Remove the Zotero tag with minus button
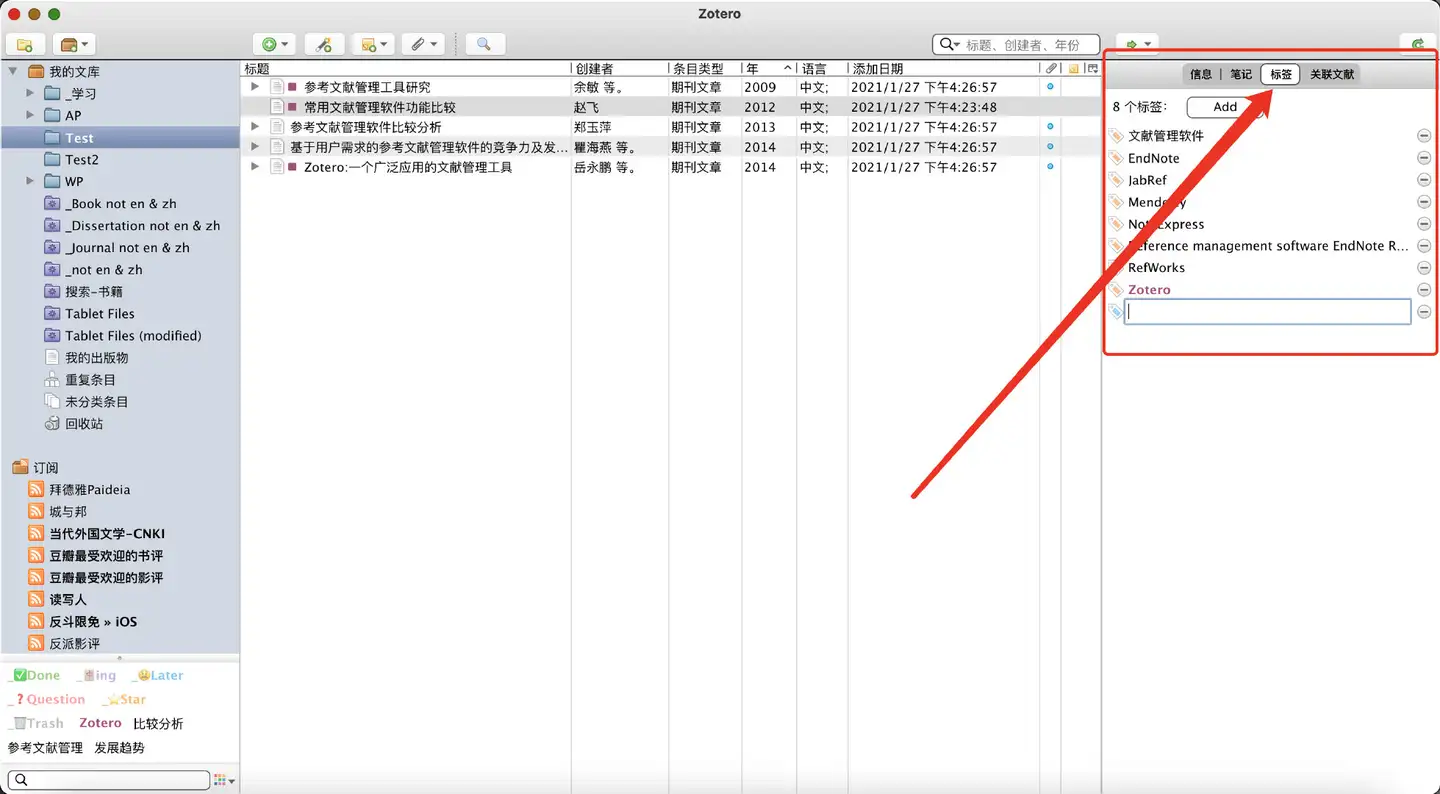 pyautogui.click(x=1424, y=290)
